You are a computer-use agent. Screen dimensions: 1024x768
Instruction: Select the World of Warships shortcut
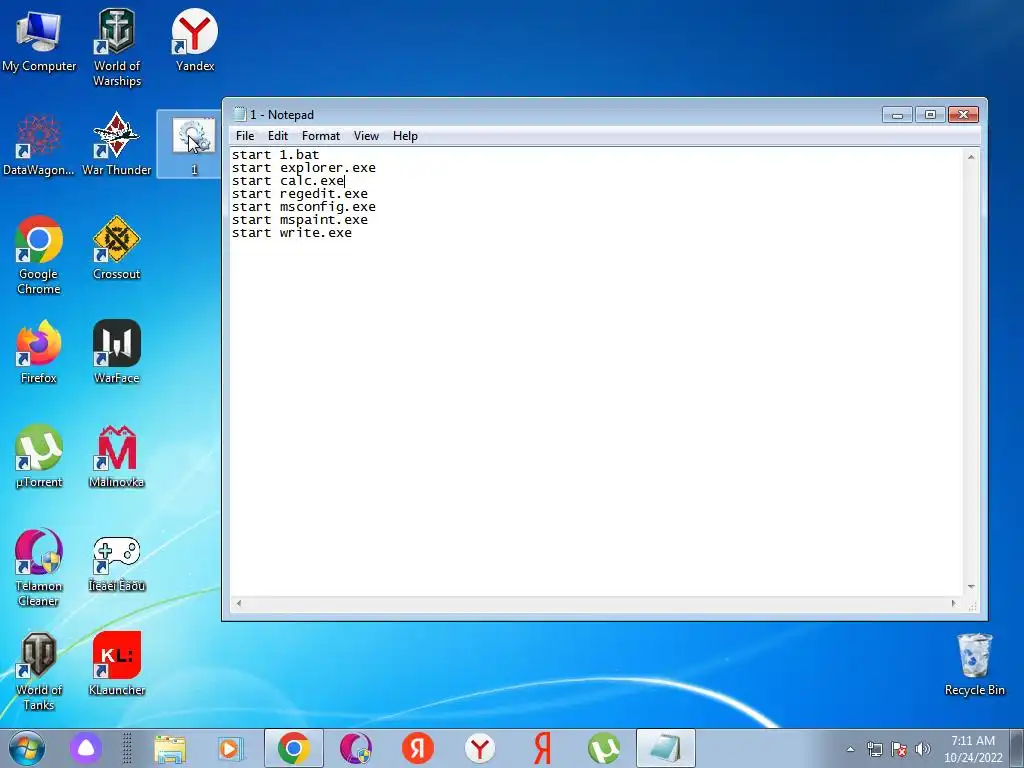click(117, 48)
